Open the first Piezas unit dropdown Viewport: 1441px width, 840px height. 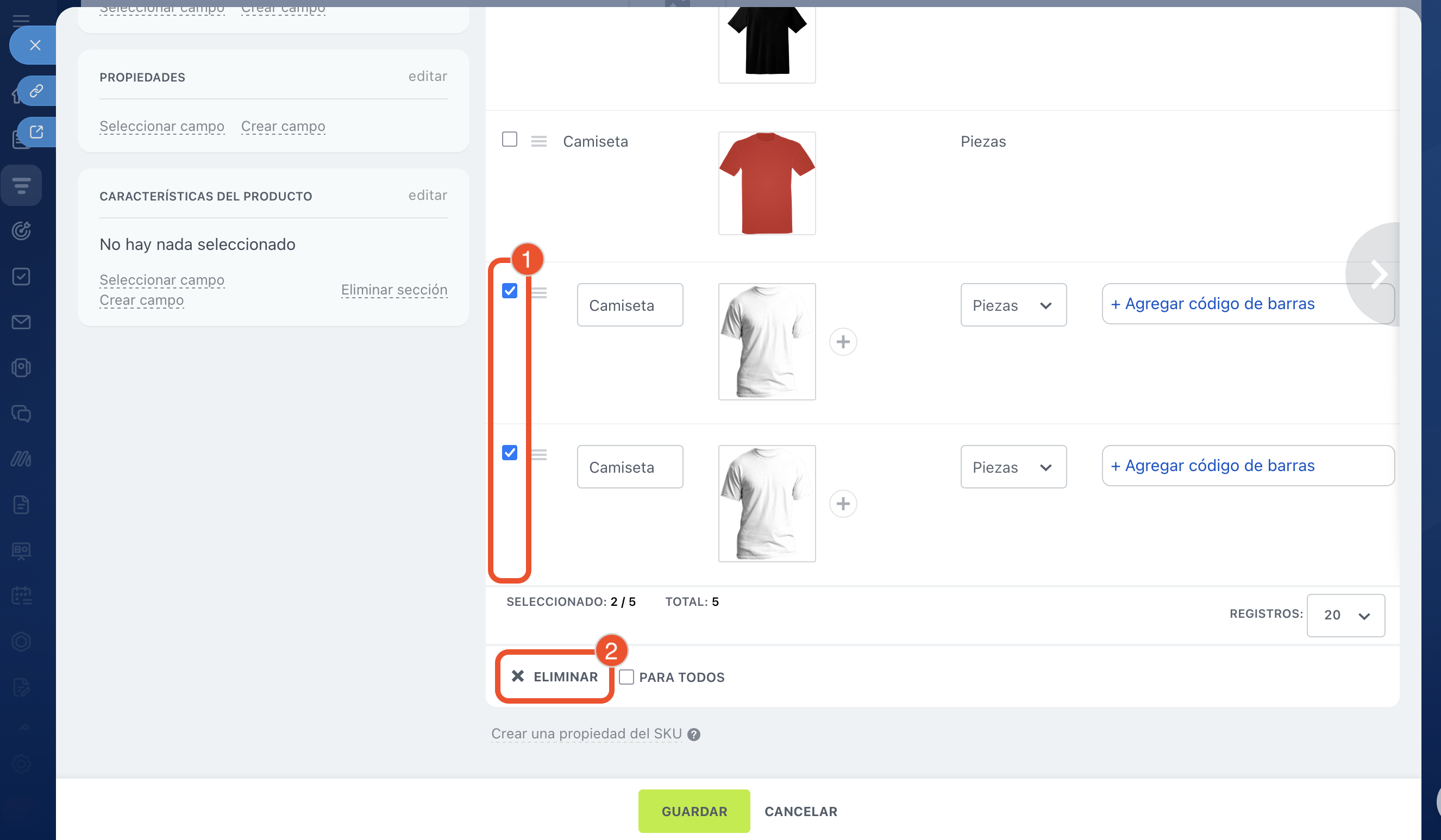[1013, 305]
